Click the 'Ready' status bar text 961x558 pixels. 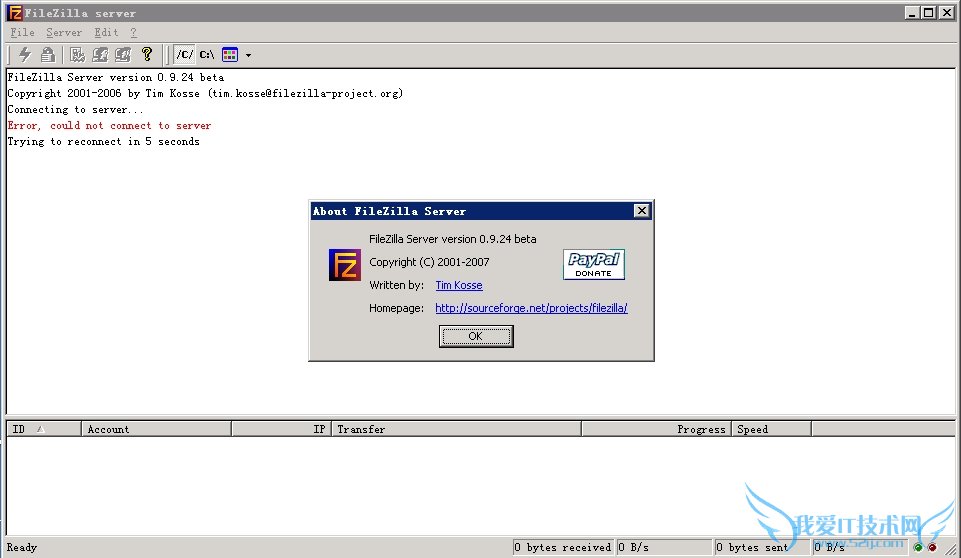(22, 547)
